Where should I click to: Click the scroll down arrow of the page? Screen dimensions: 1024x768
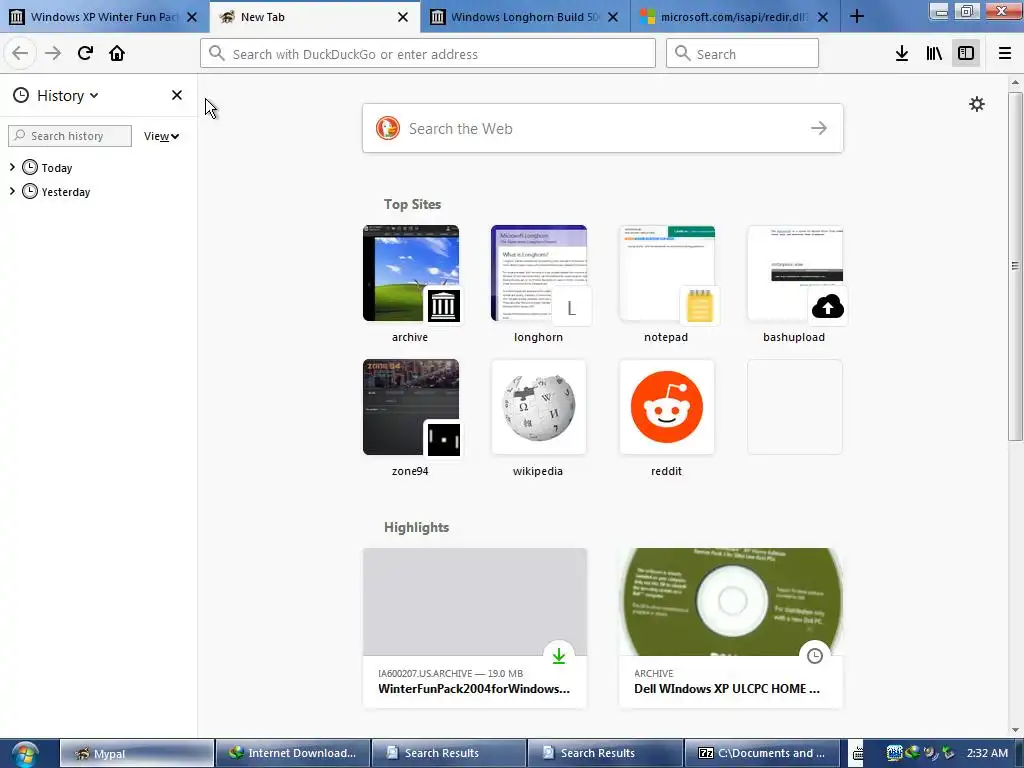pyautogui.click(x=1015, y=730)
